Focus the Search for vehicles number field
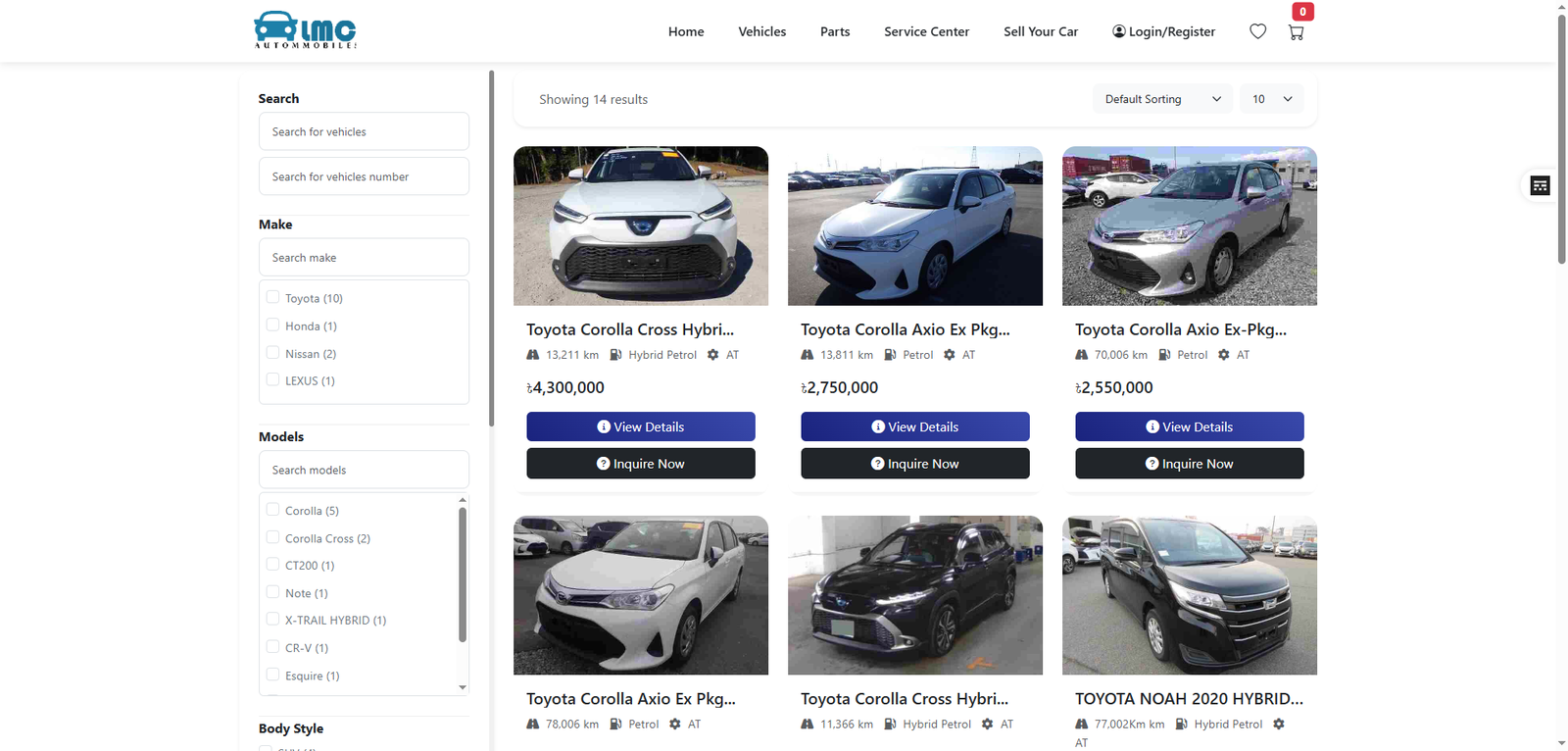The image size is (1568, 751). coord(364,176)
